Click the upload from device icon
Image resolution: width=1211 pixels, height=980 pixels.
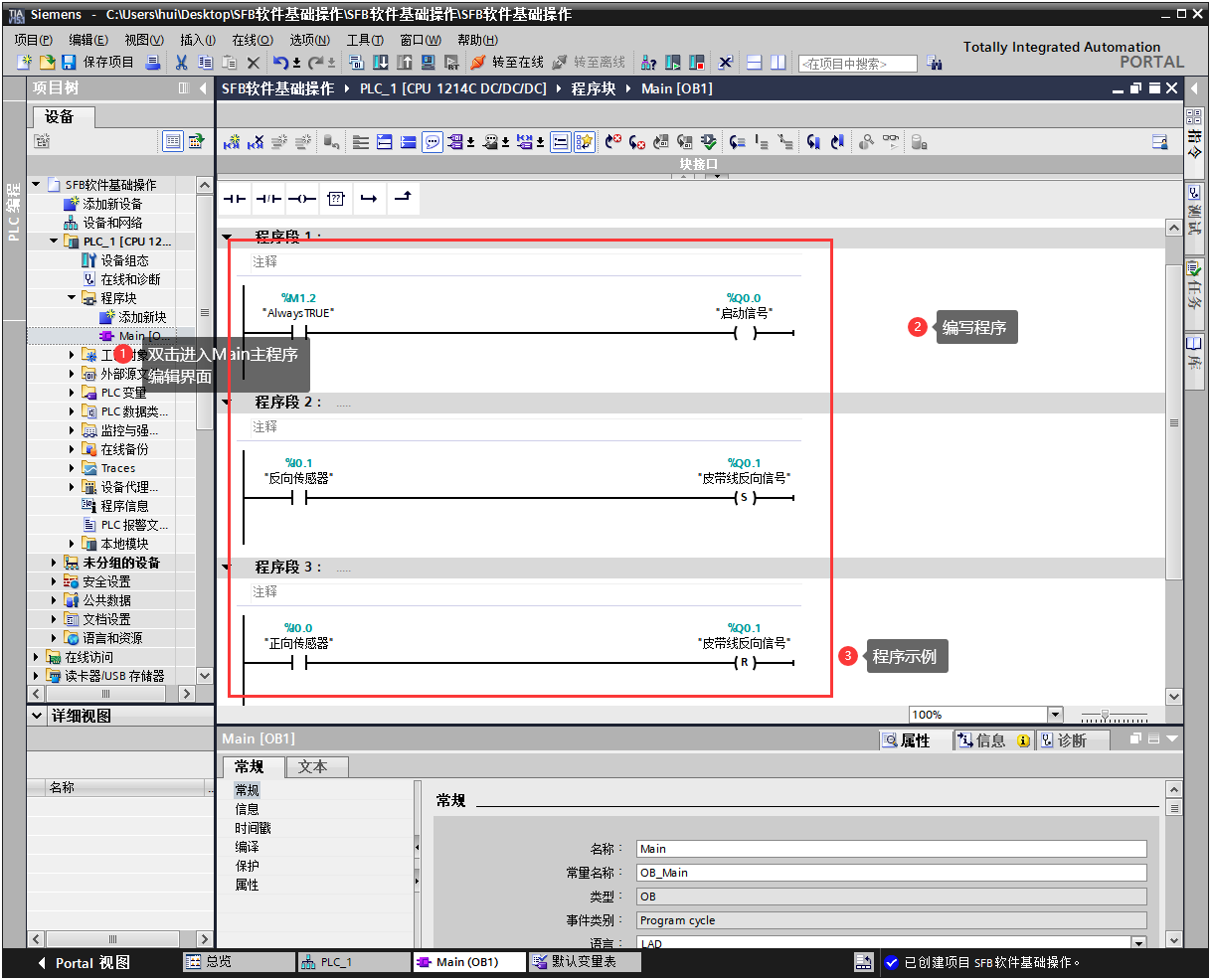(x=405, y=63)
